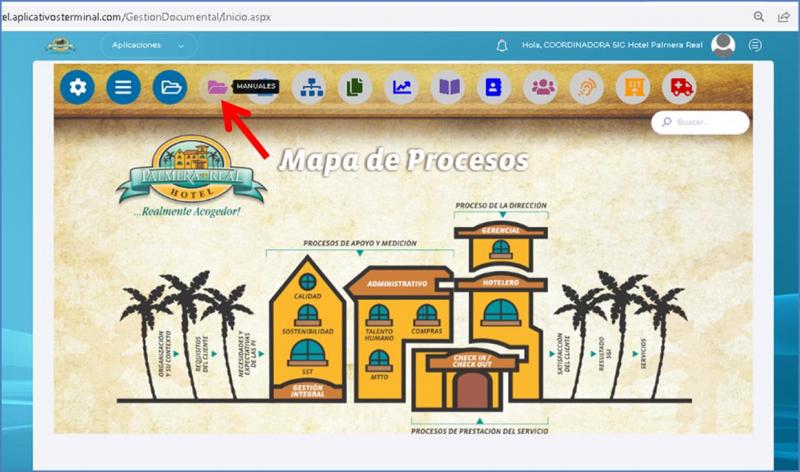Click the blue contact card icon

[494, 87]
